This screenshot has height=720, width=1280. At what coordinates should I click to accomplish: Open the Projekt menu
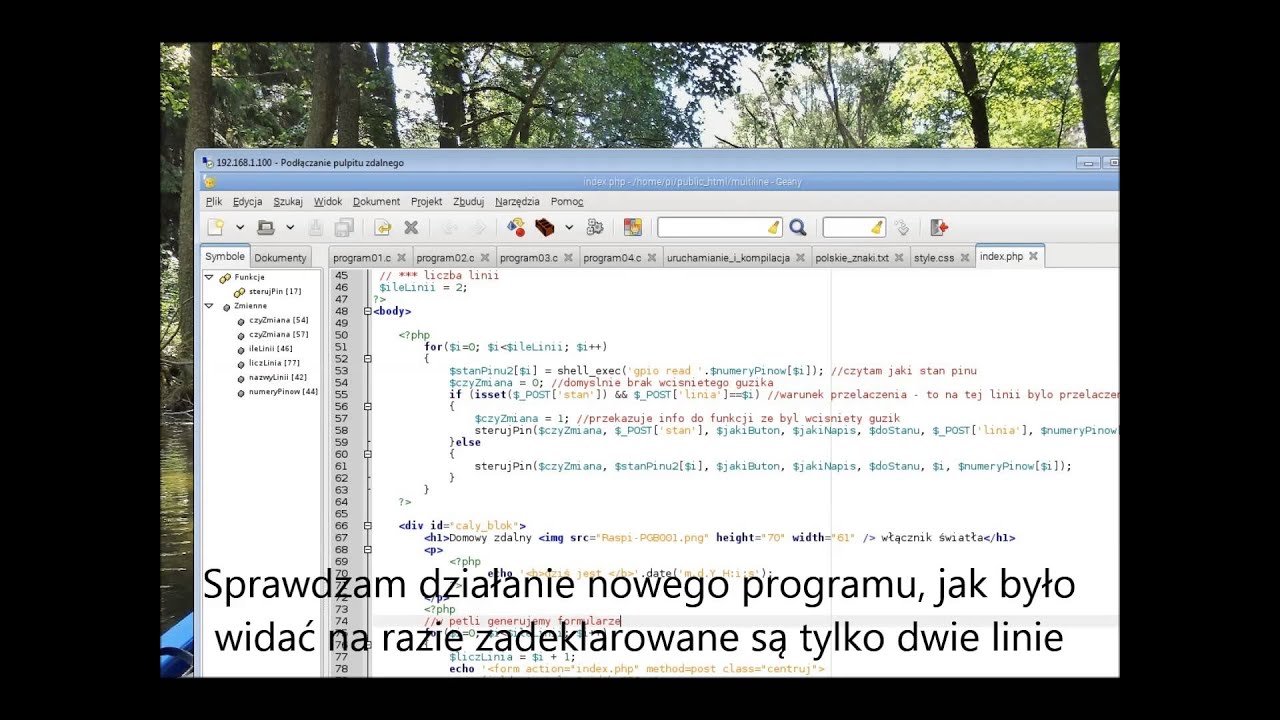[x=426, y=202]
